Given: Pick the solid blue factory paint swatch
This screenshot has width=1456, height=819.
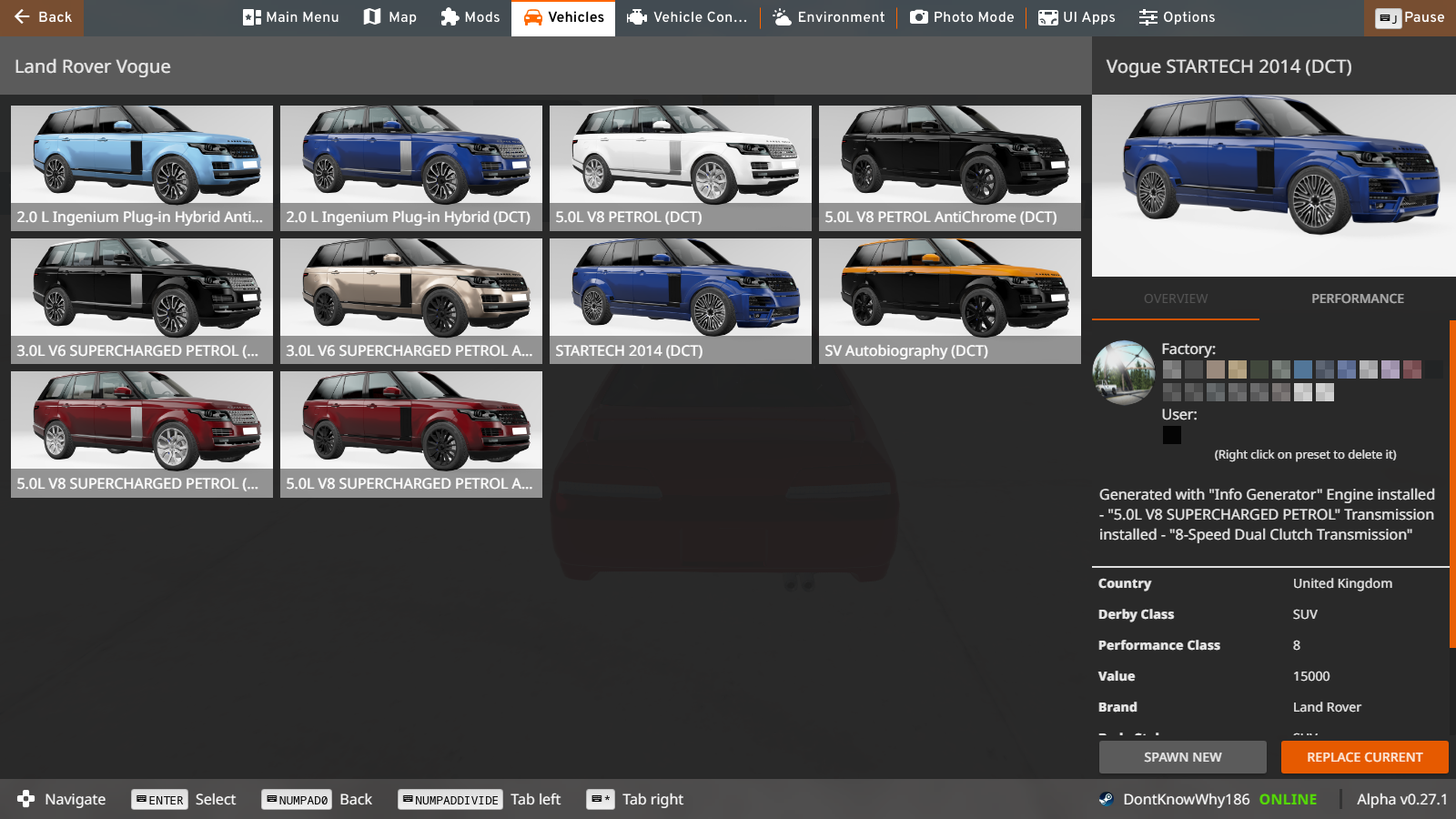Looking at the screenshot, I should 1303,369.
